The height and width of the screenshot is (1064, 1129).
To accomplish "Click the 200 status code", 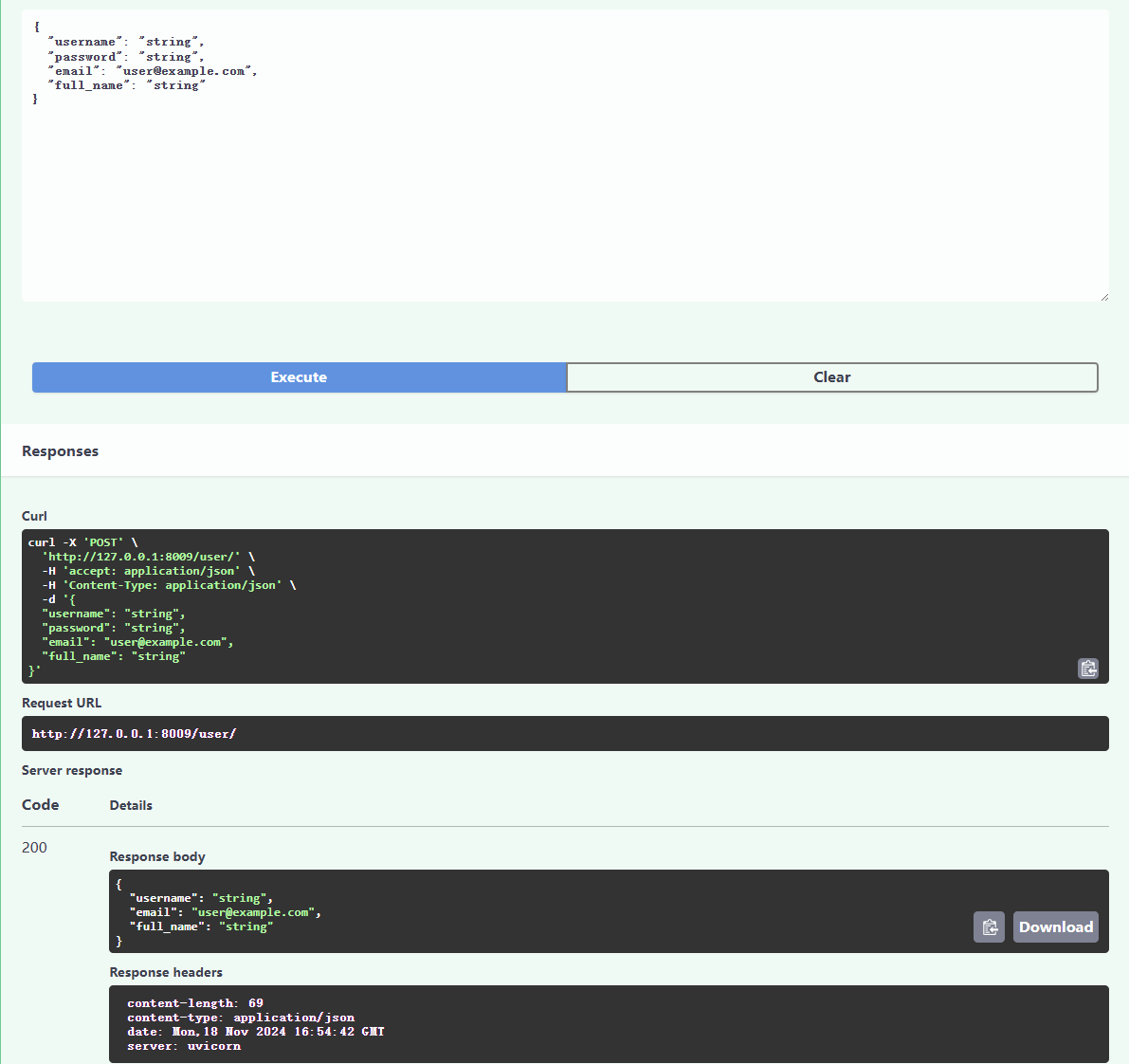I will [34, 847].
